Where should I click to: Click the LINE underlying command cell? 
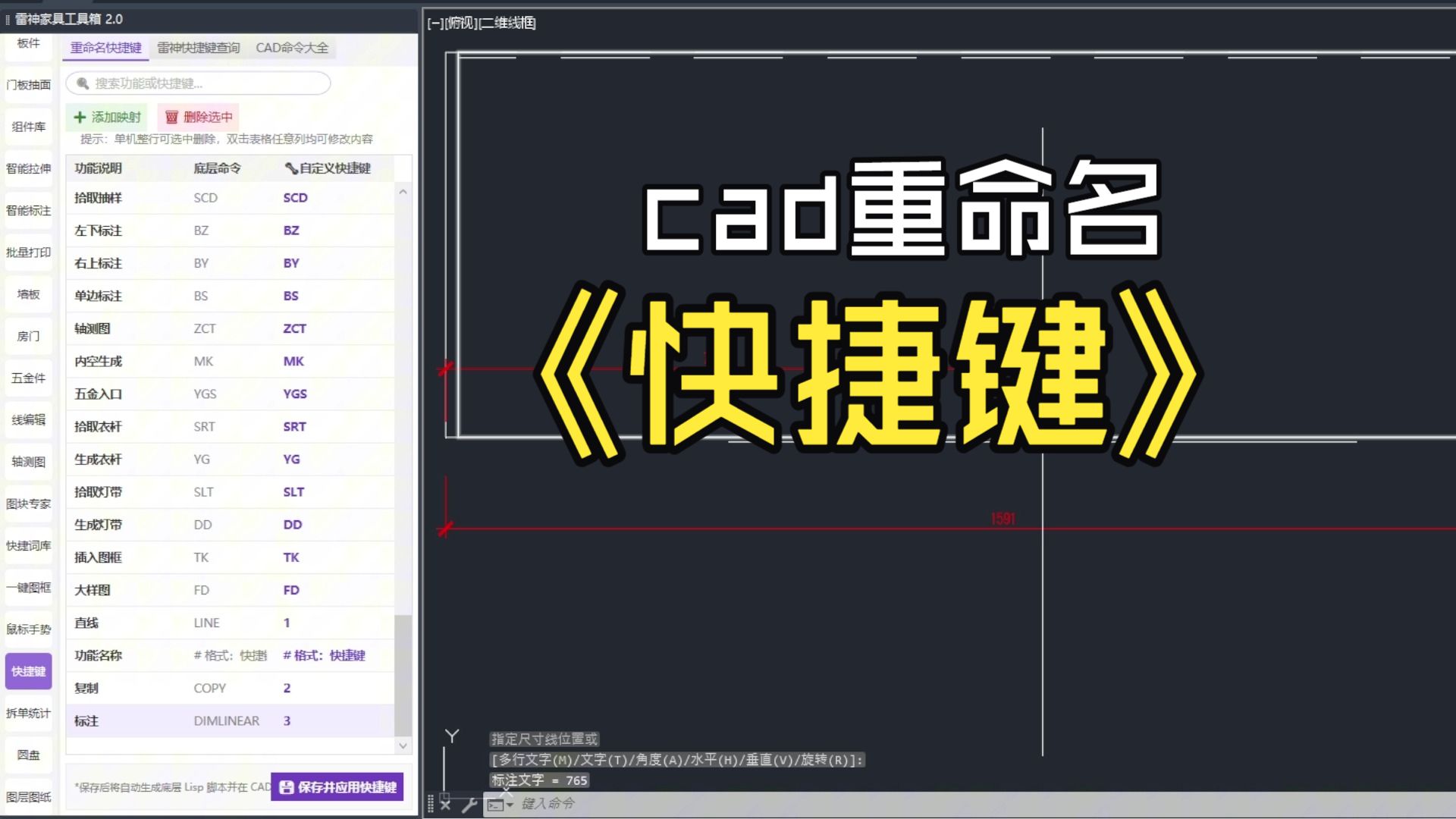click(x=207, y=623)
